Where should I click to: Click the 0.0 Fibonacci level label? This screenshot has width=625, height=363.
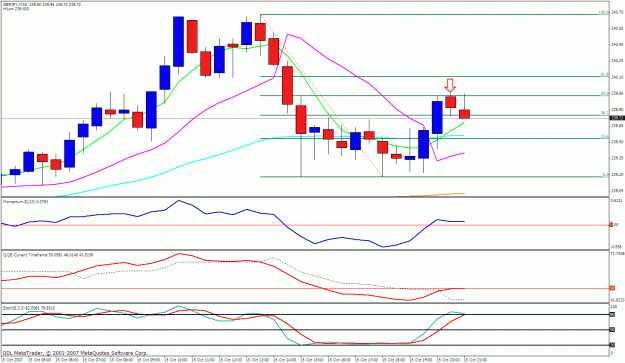[606, 175]
